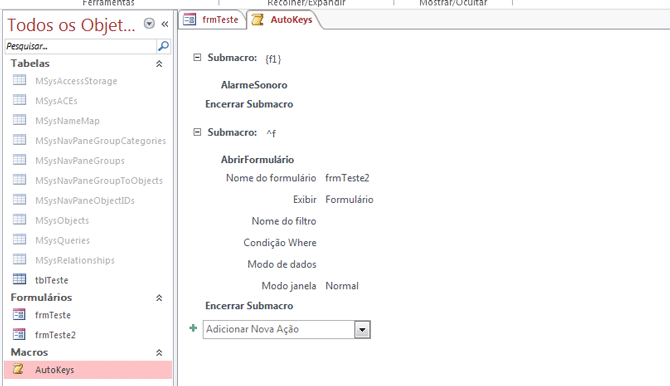Select the AutoKeys macro row
This screenshot has height=386, width=670.
pyautogui.click(x=88, y=370)
